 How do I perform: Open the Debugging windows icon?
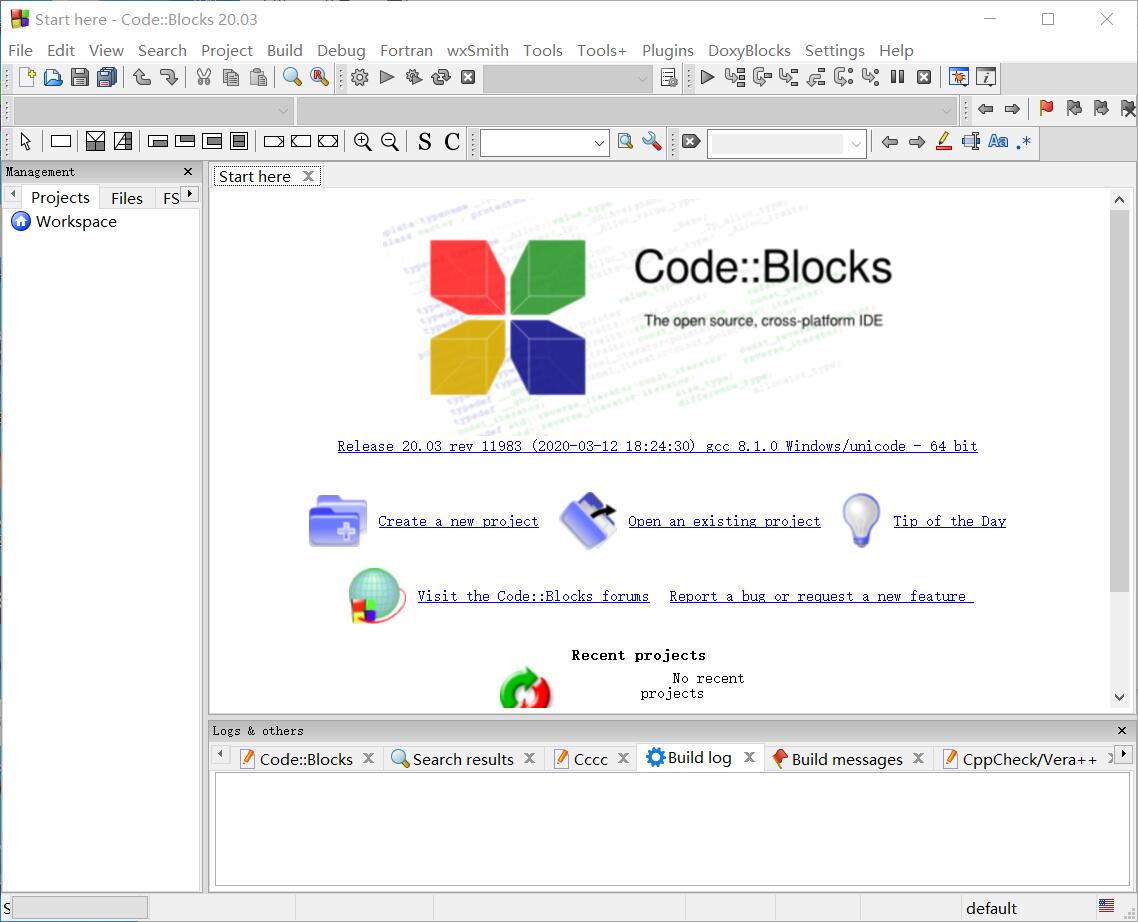coord(959,77)
